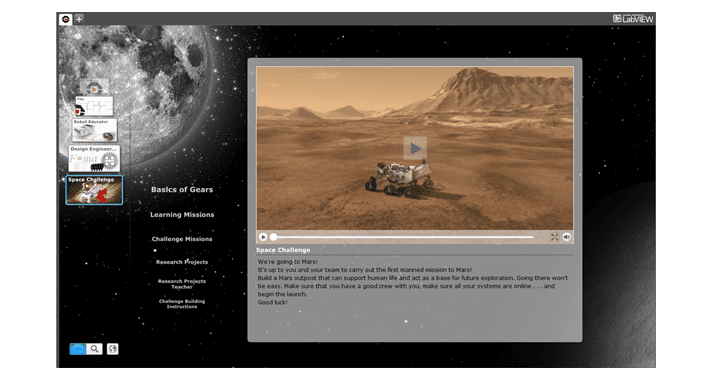Mute the video with the speaker icon
This screenshot has width=713, height=380.
point(567,237)
